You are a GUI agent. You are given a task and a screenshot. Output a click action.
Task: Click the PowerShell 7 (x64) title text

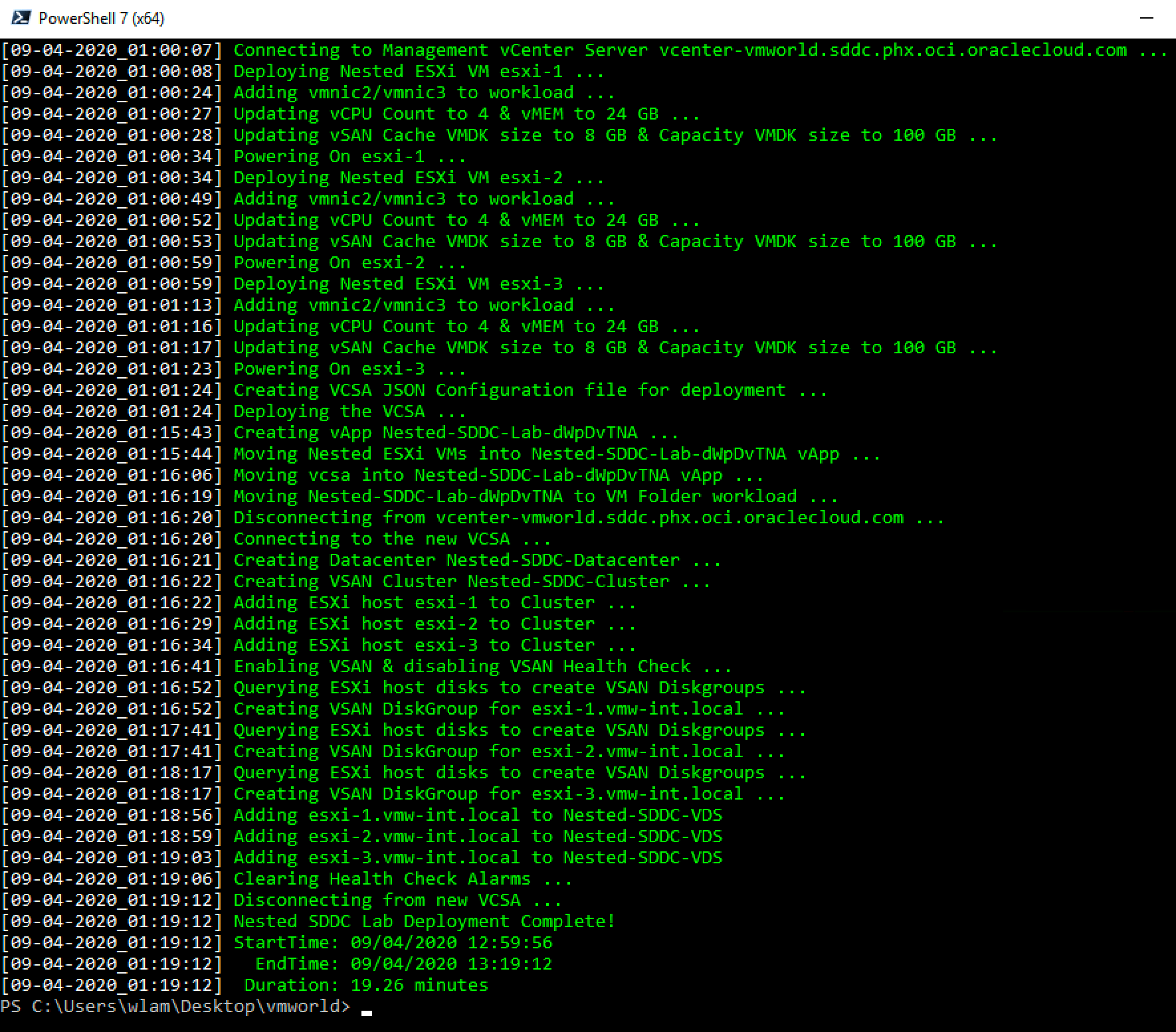click(x=101, y=18)
